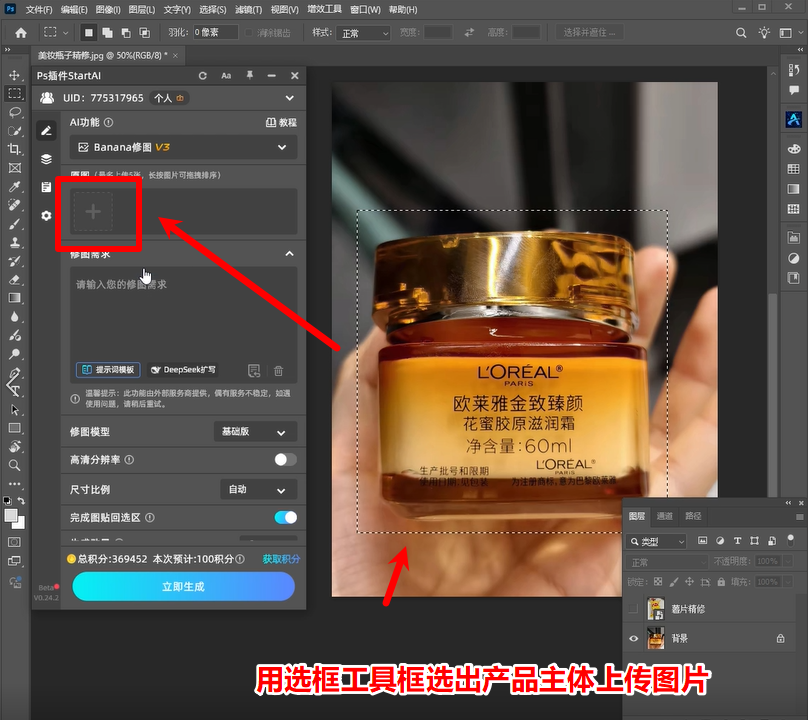The width and height of the screenshot is (808, 720).
Task: Open Banana修图 V3 function dropdown
Action: [183, 147]
